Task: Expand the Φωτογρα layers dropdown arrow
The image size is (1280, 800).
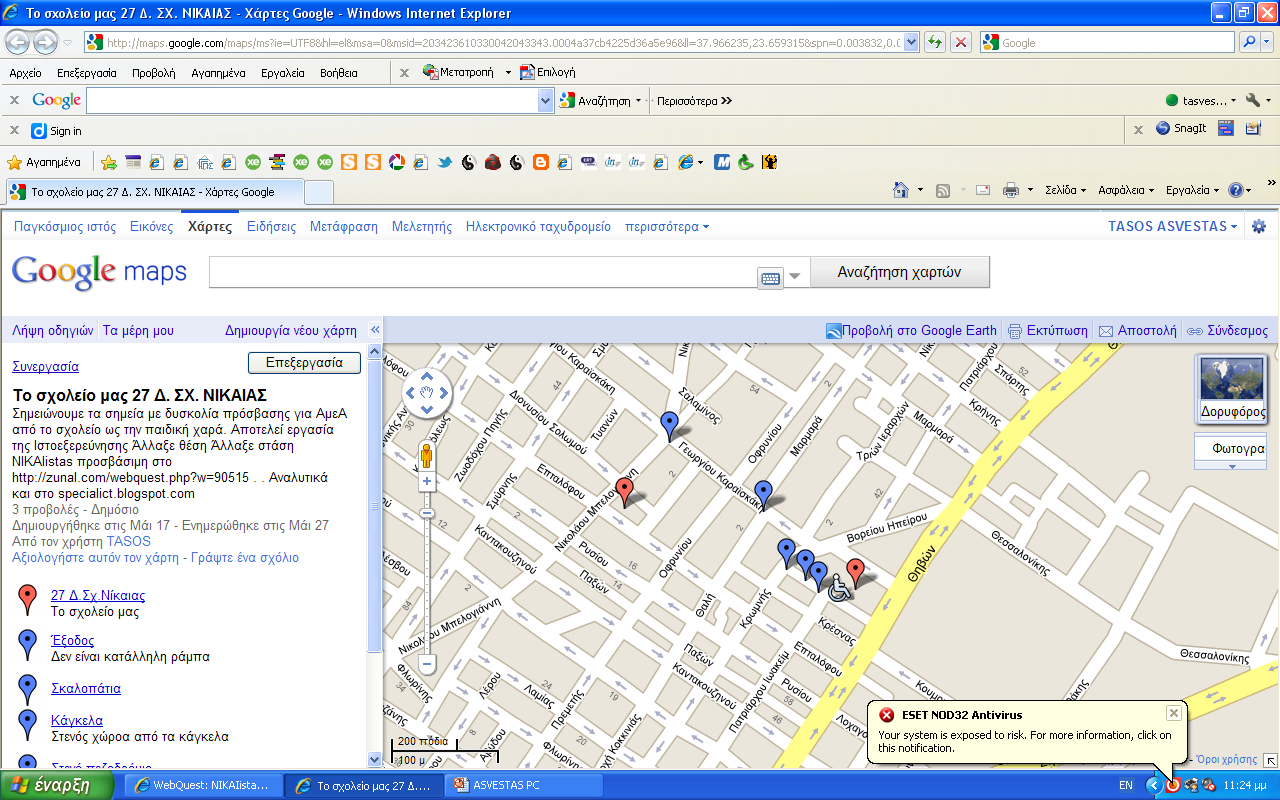Action: pyautogui.click(x=1231, y=466)
